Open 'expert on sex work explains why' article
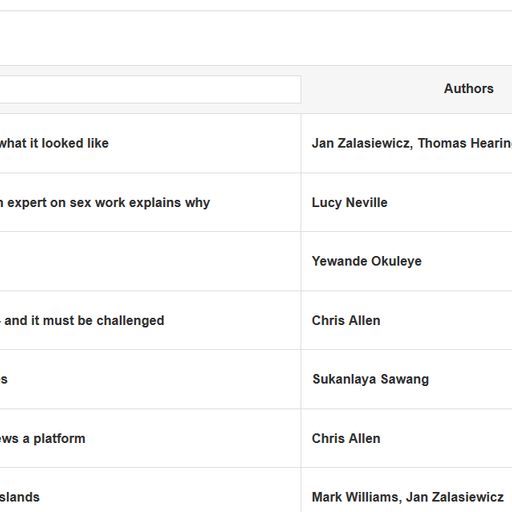This screenshot has height=512, width=512. [105, 203]
